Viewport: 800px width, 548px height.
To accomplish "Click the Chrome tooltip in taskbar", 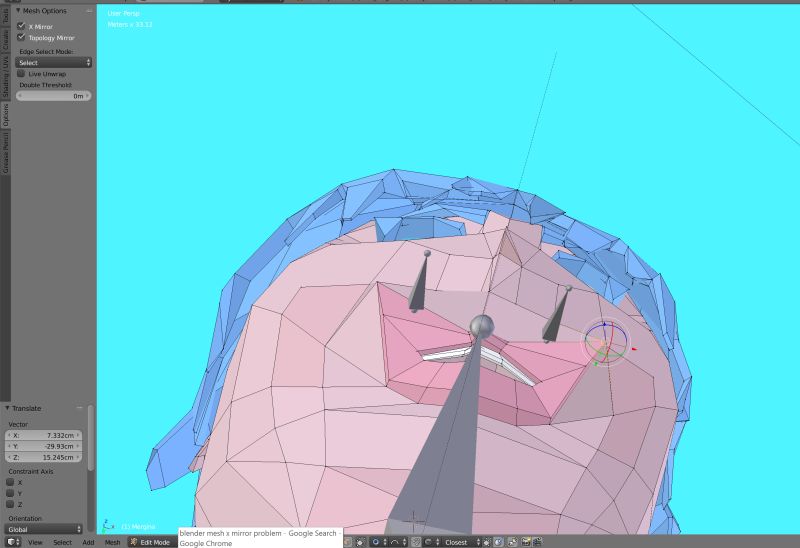I will [x=260, y=538].
